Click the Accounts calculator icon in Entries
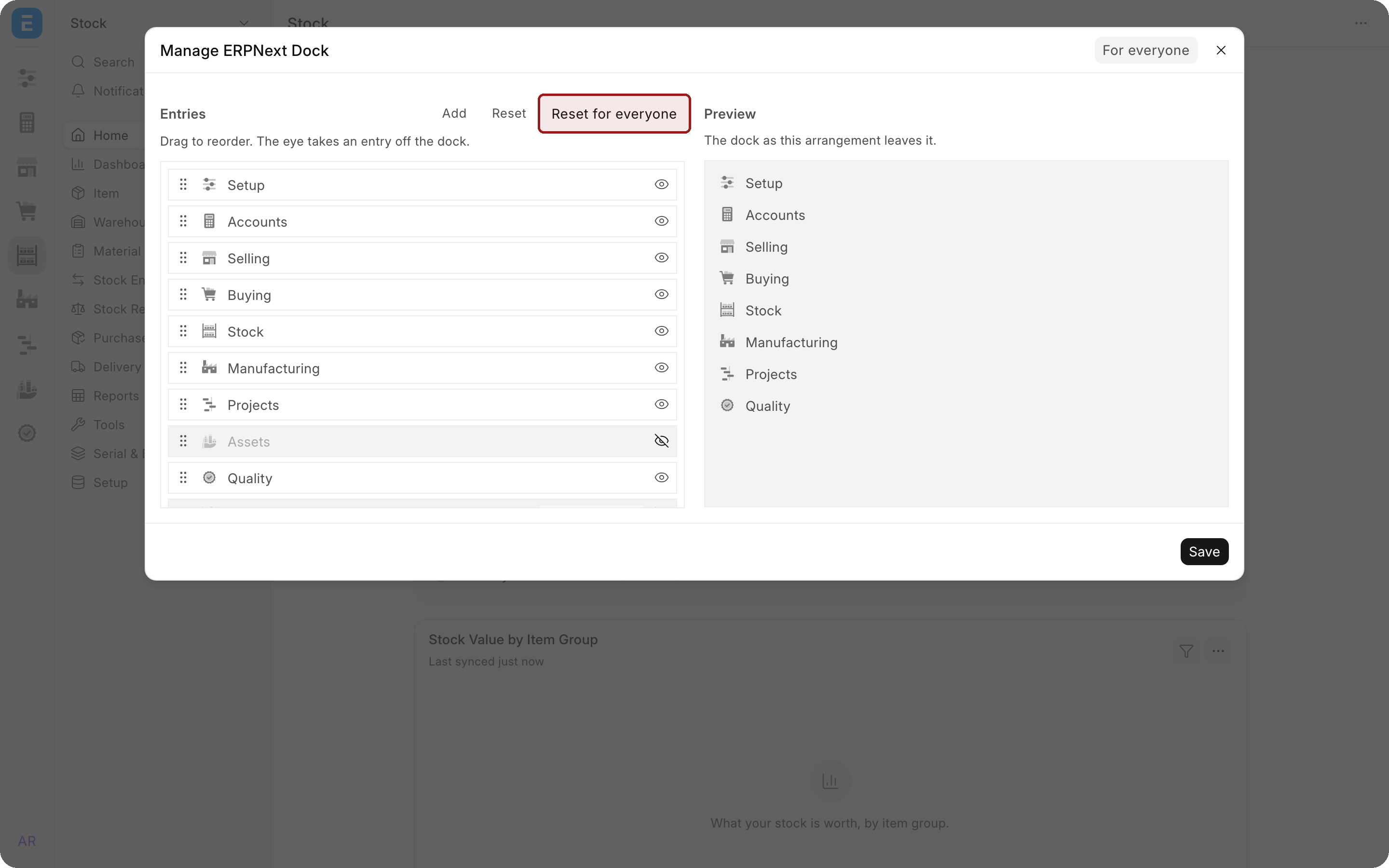Viewport: 1389px width, 868px height. pos(209,221)
